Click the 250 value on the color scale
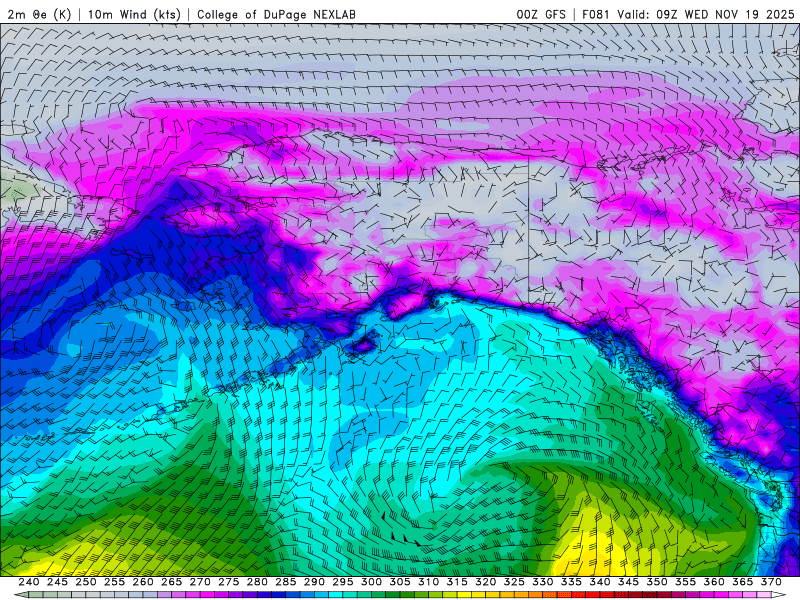 (86, 582)
